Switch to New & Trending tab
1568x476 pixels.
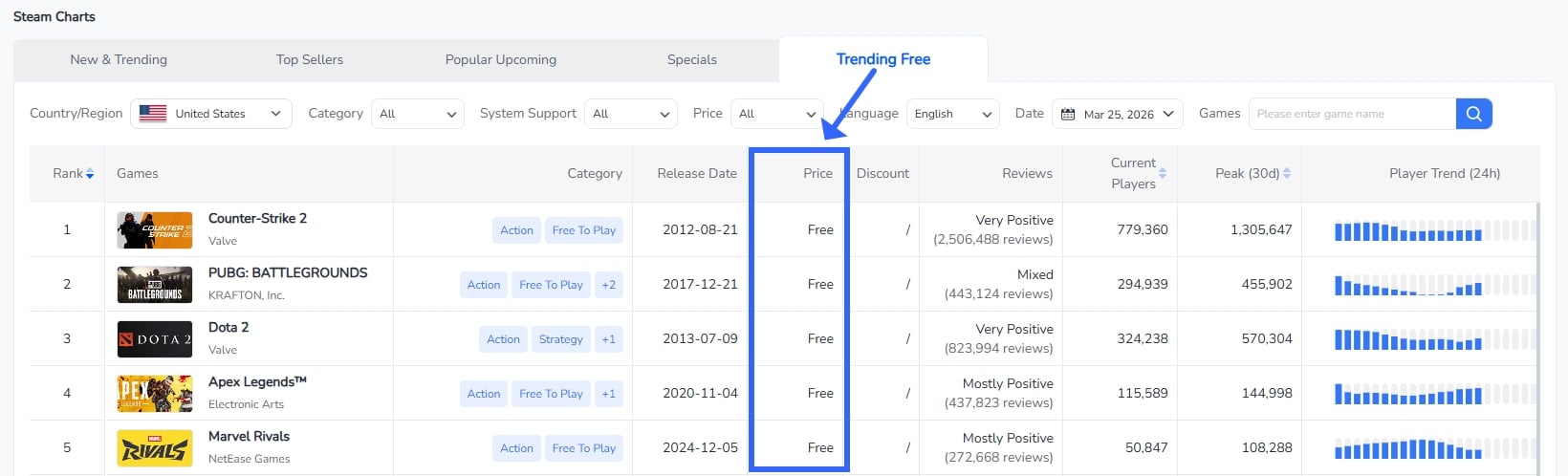pyautogui.click(x=119, y=59)
